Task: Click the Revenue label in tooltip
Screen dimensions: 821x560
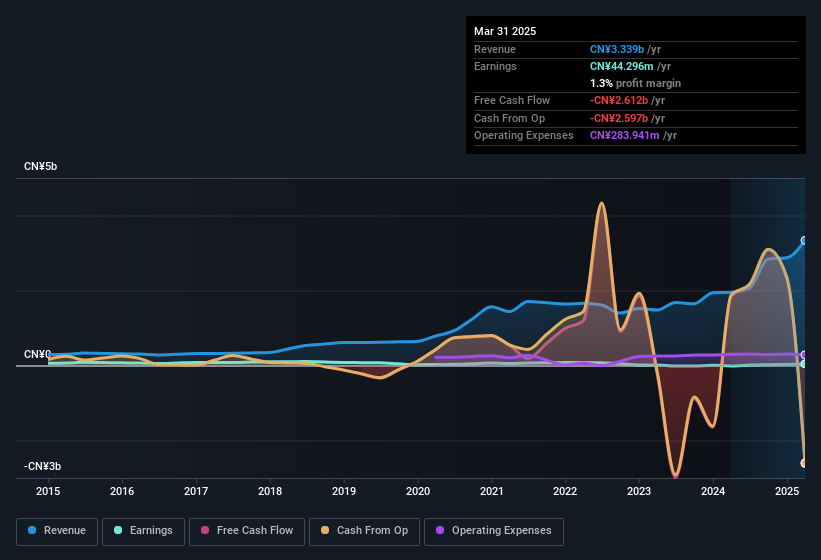Action: tap(495, 49)
